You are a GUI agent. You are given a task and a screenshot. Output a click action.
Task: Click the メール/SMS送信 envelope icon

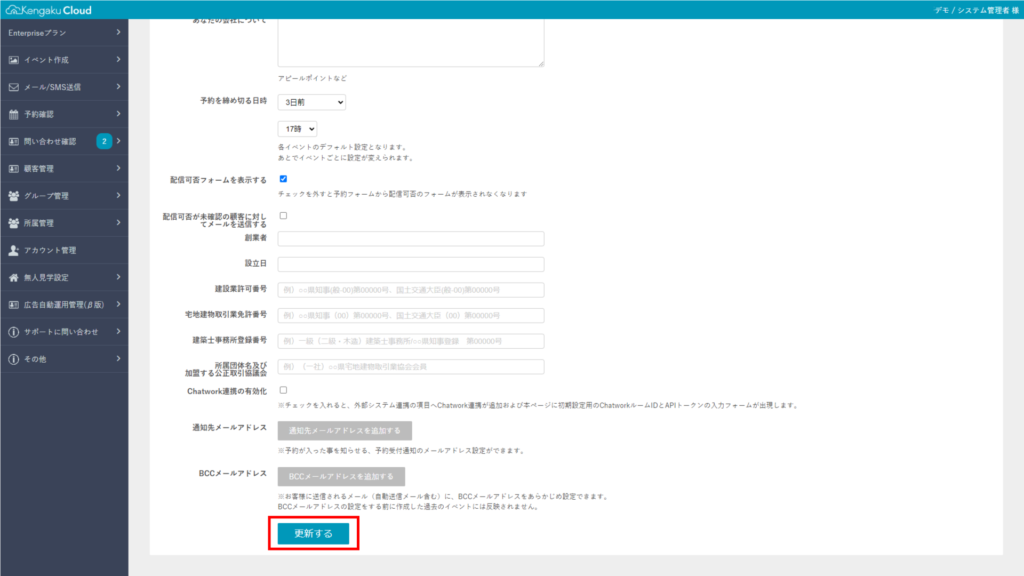click(x=14, y=87)
